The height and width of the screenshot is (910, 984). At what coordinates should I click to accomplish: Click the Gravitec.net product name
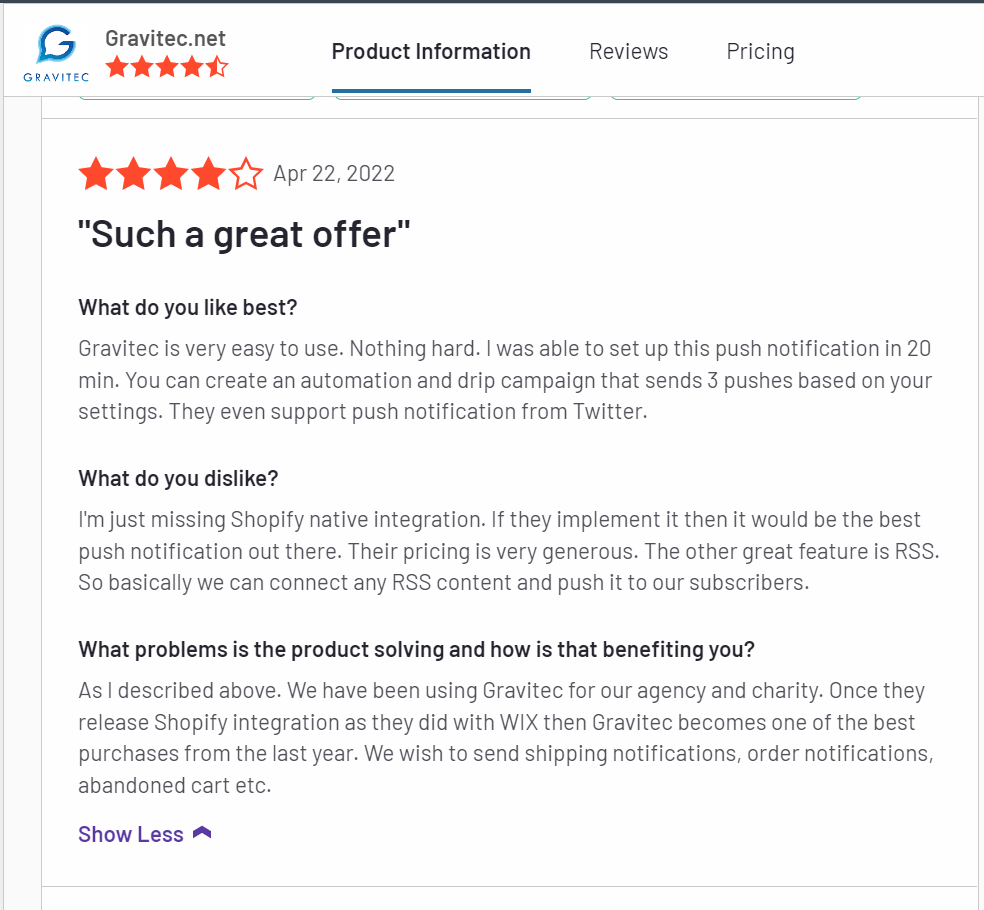(x=165, y=38)
